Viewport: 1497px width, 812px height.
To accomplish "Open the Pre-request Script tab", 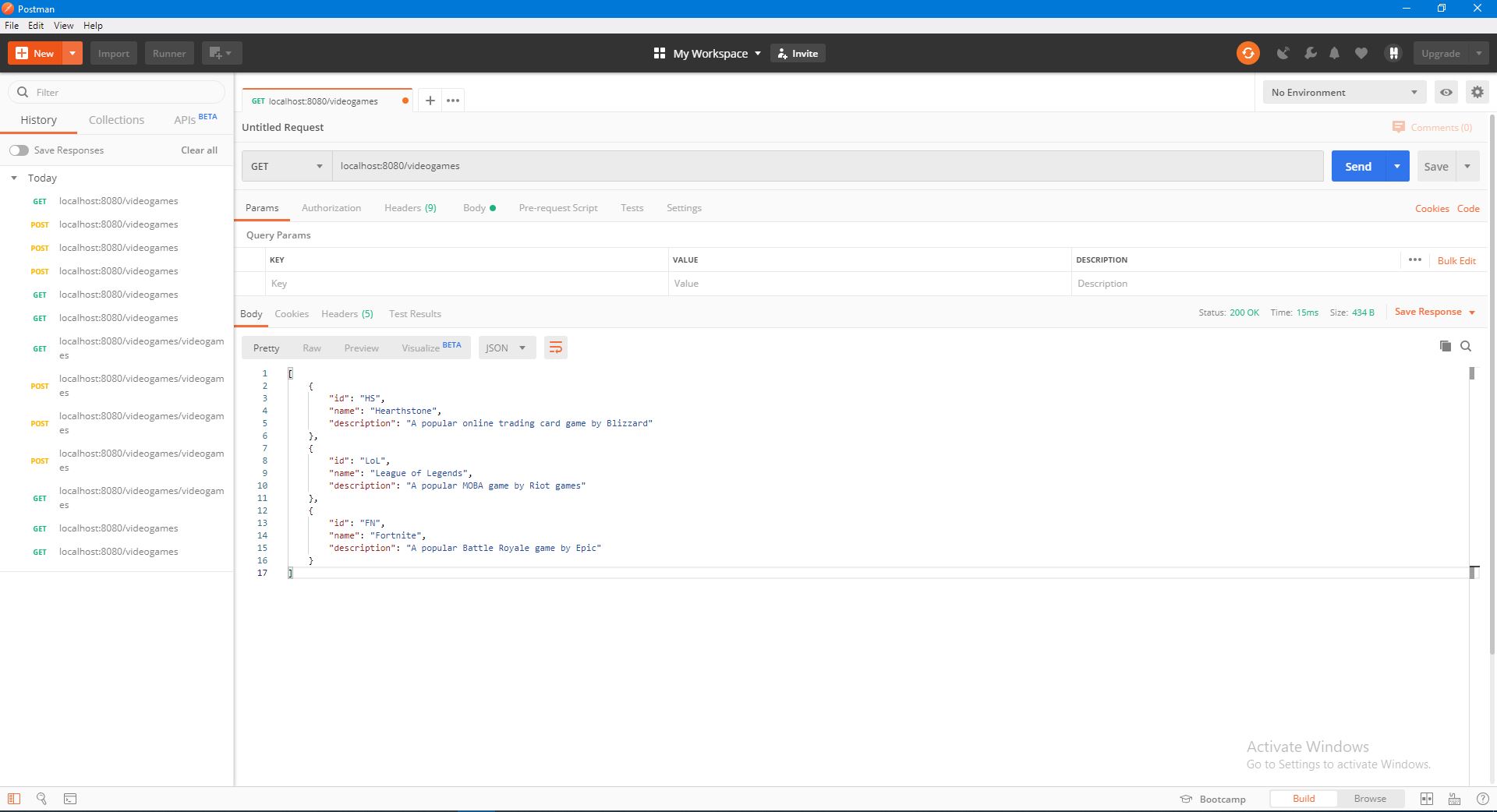I will 558,208.
